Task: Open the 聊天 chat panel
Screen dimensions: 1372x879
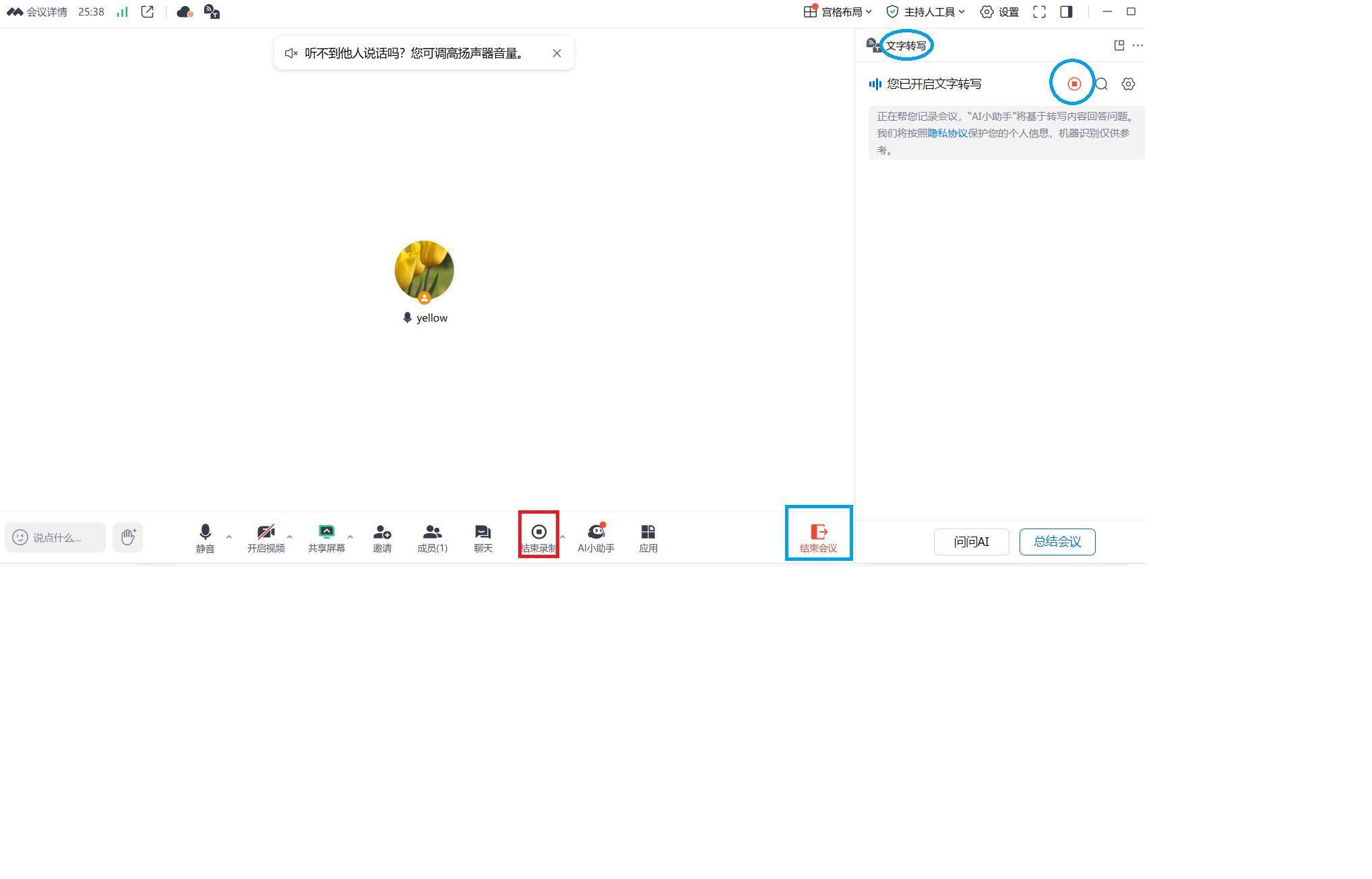Action: (x=483, y=538)
